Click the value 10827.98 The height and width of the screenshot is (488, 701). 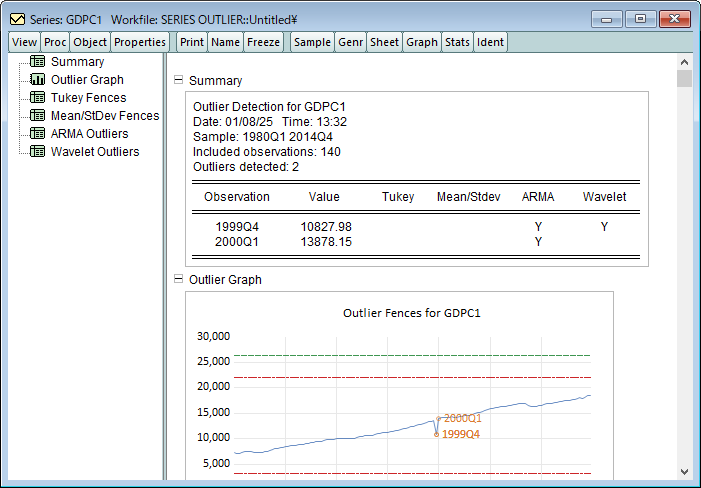tap(326, 227)
